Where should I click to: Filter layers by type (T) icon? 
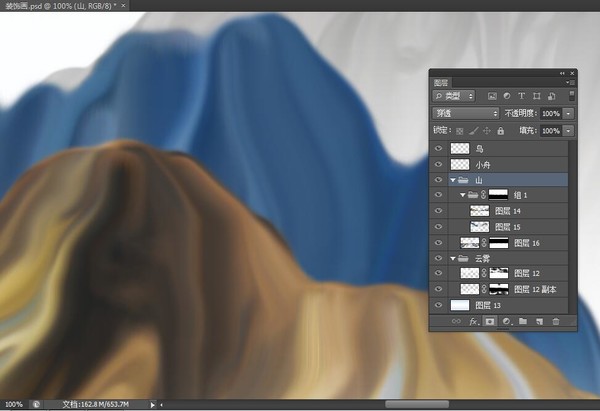click(521, 96)
